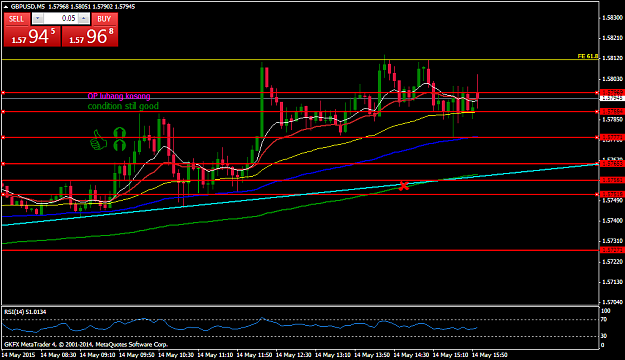Image resolution: width=625 pixels, height=360 pixels.
Task: Click the '14 May 08:30' time axis label
Action: tap(58, 355)
